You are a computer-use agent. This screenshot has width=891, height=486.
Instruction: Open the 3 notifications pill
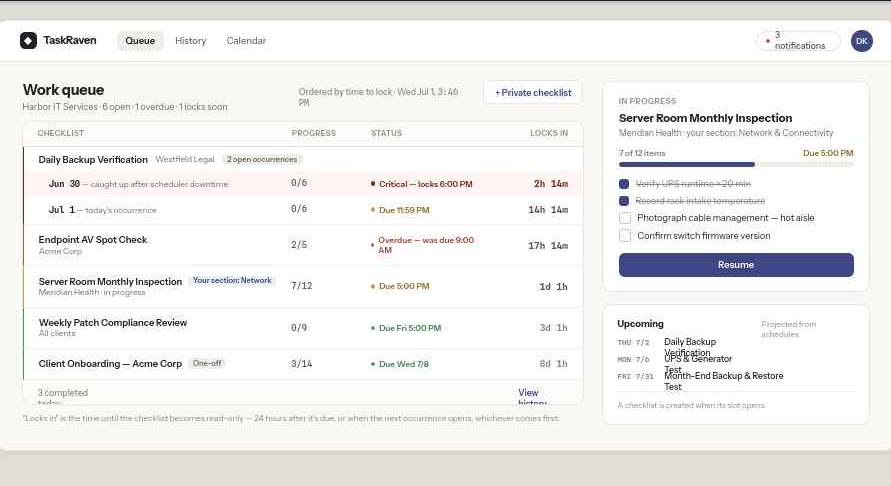798,41
